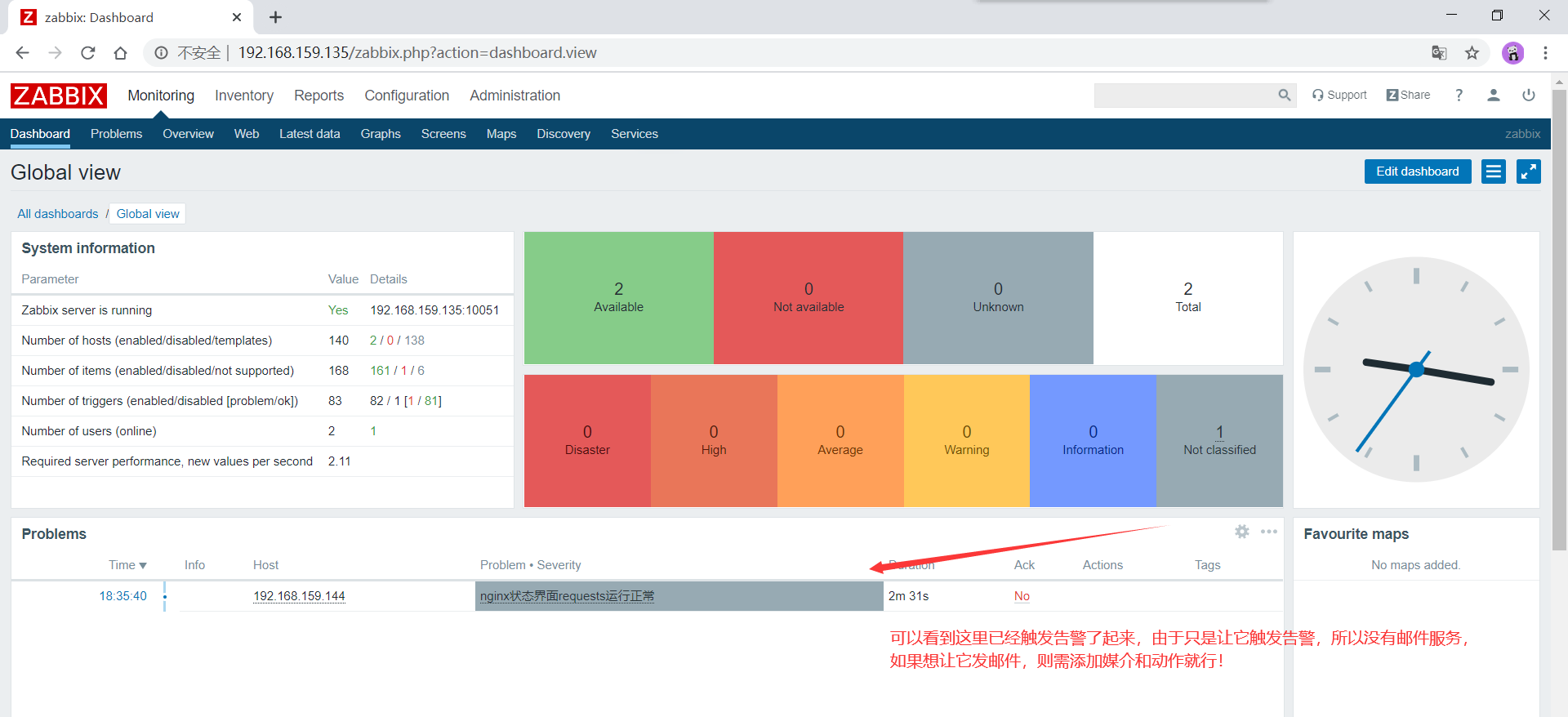Click the Not classified severity tile
This screenshot has height=717, width=1568.
tap(1219, 441)
